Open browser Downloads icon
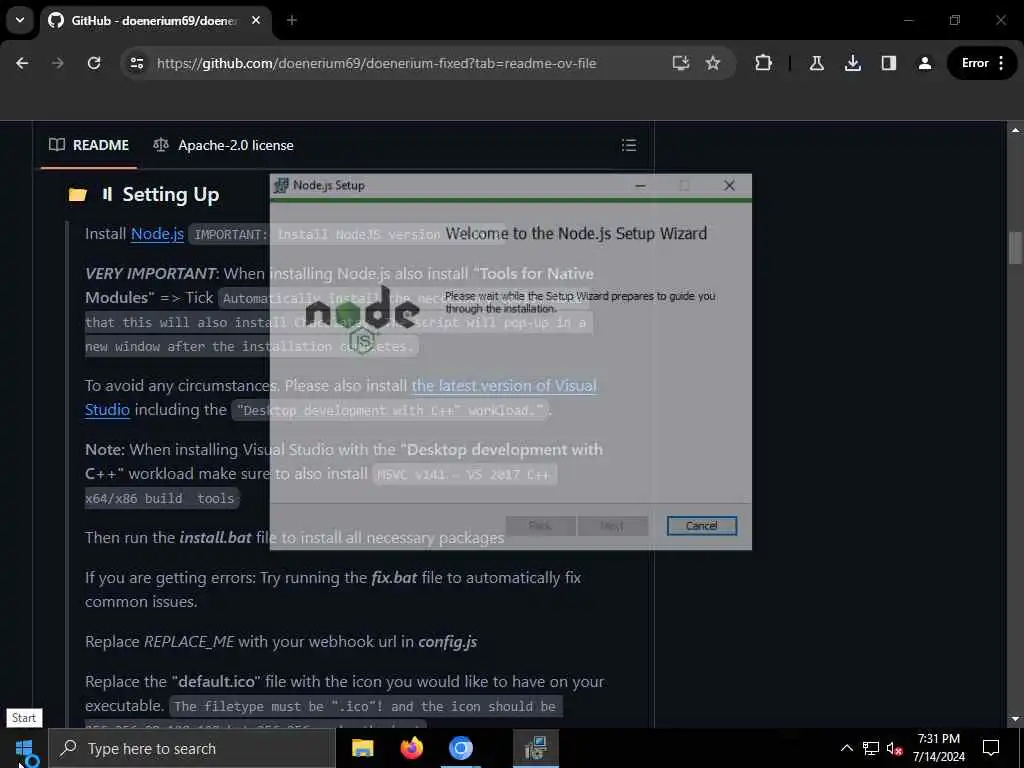This screenshot has height=768, width=1024. 852,63
